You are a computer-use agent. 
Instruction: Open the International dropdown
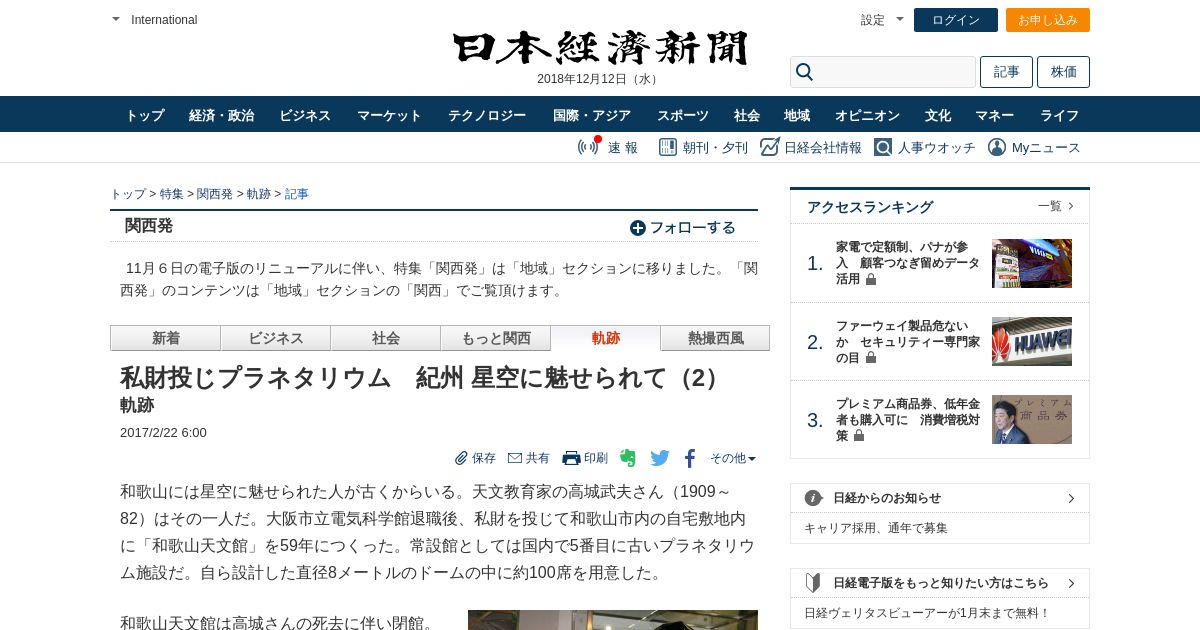[154, 20]
